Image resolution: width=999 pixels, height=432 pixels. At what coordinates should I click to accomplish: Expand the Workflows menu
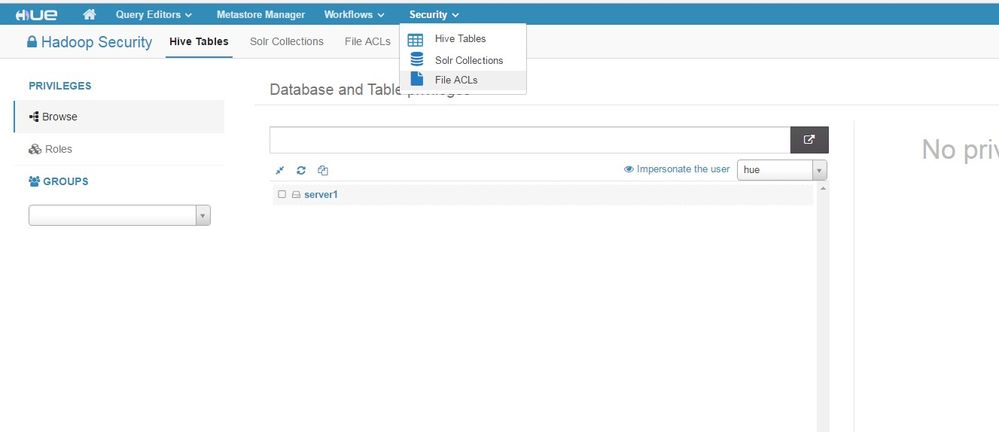tap(354, 14)
